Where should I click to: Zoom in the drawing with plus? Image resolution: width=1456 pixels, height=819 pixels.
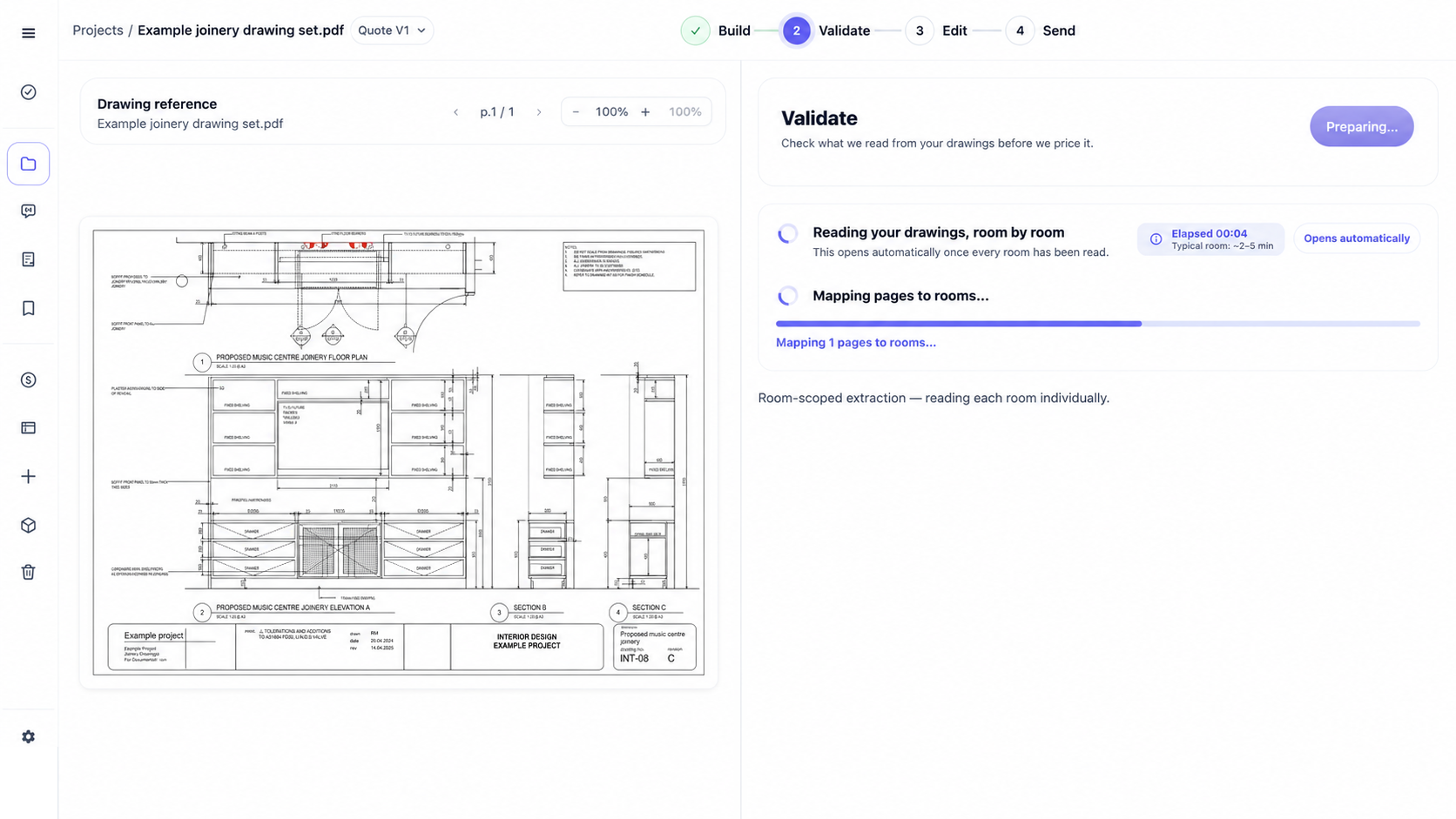[645, 112]
